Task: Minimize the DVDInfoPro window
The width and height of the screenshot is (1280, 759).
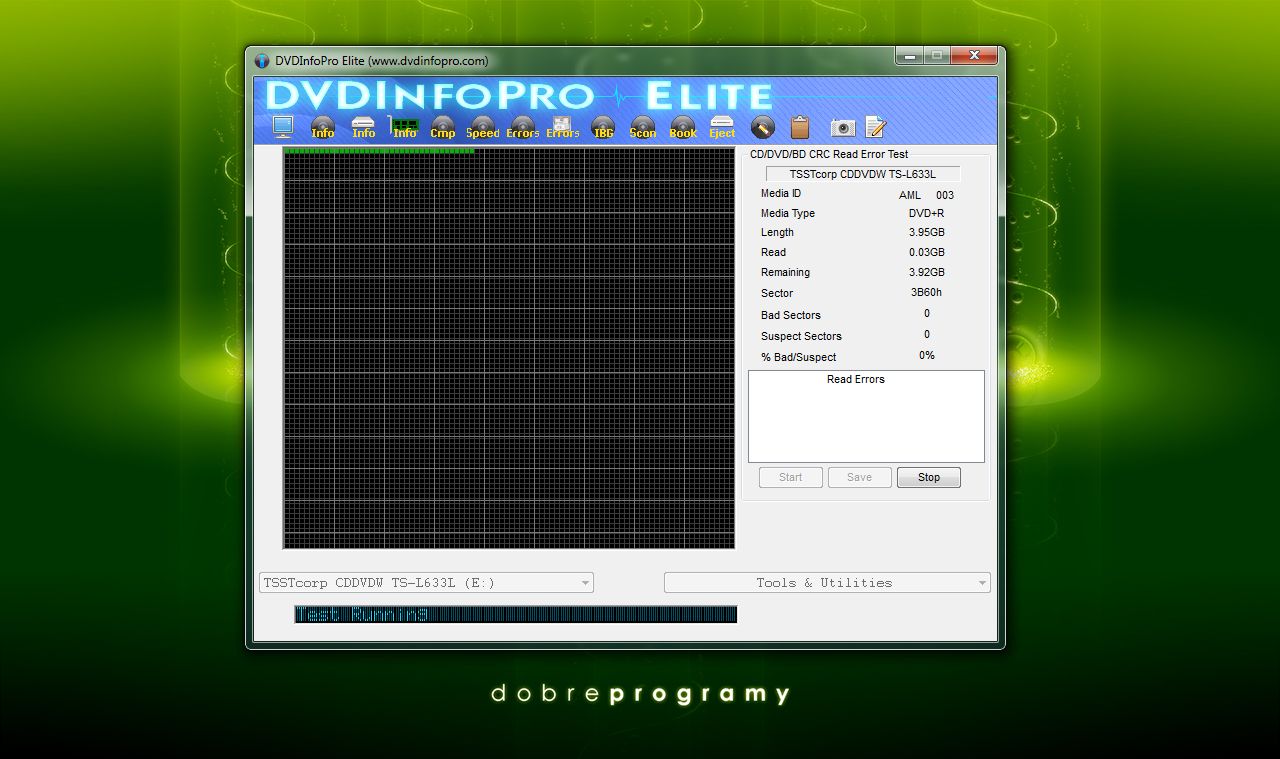Action: [909, 57]
